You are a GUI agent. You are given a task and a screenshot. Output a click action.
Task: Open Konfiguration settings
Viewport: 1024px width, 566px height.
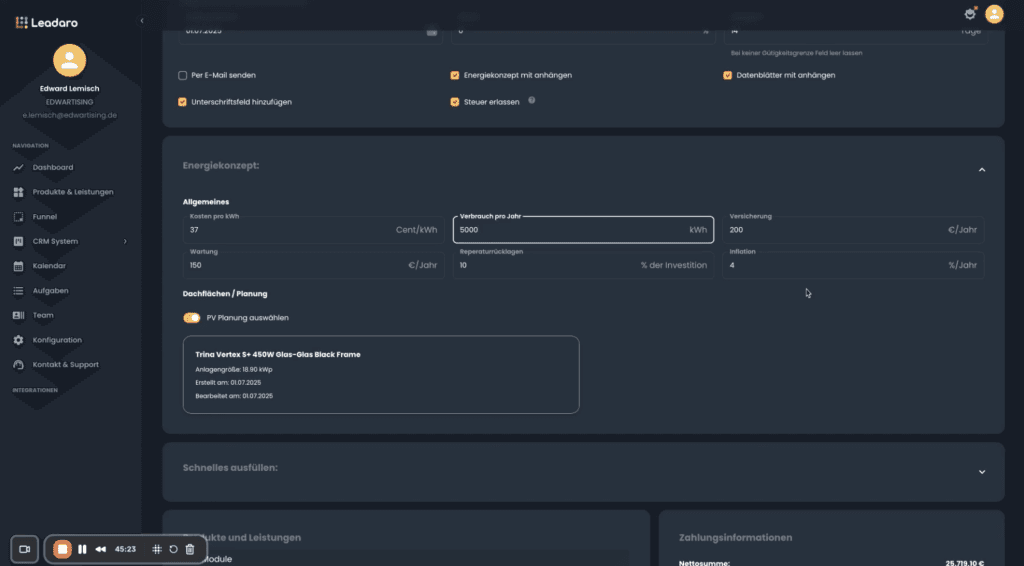click(x=57, y=340)
